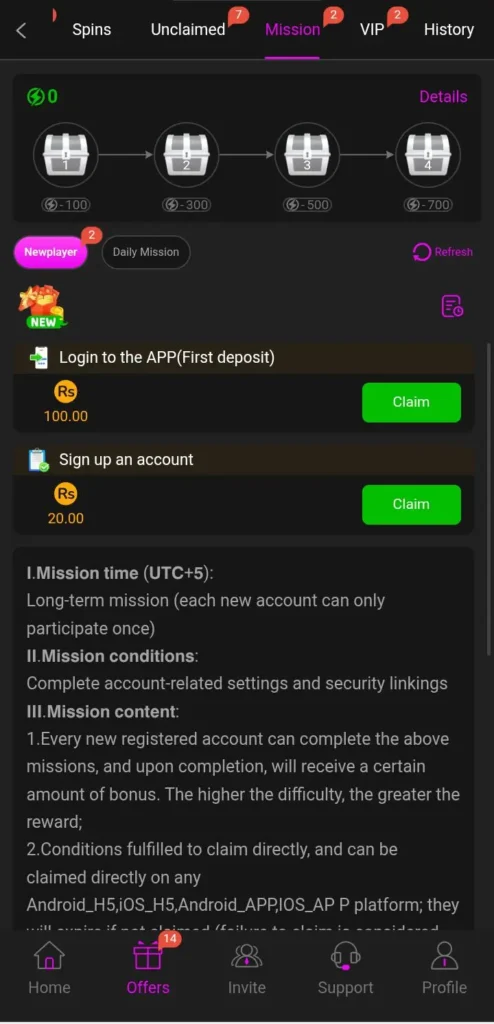This screenshot has width=494, height=1024.
Task: Open the Profile page
Action: [x=444, y=968]
